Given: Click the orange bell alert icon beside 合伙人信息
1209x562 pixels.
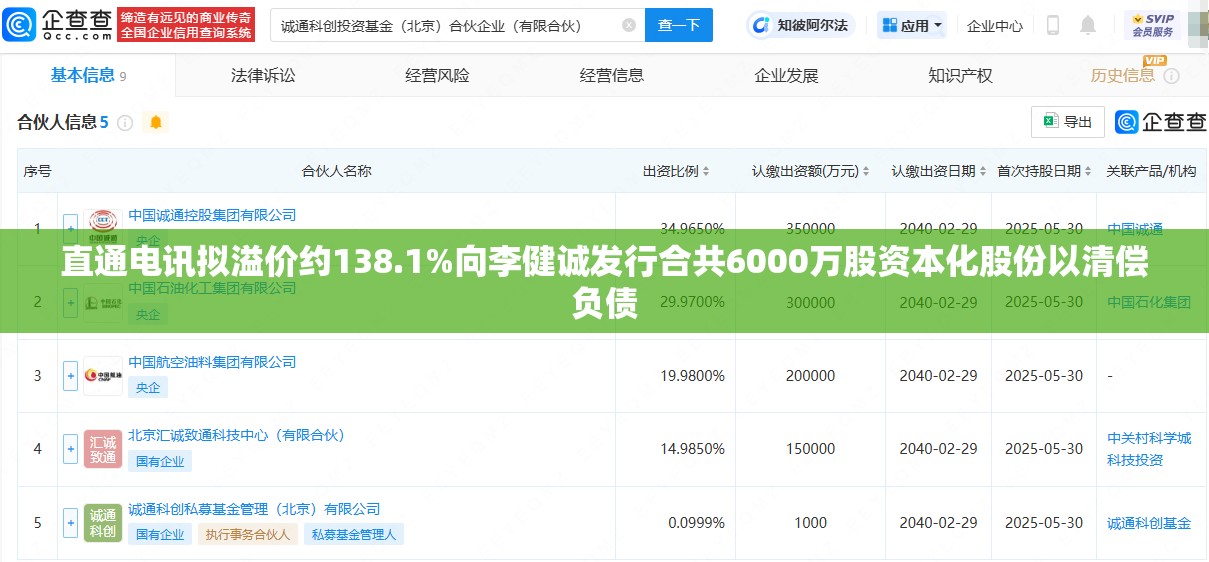Looking at the screenshot, I should (155, 122).
